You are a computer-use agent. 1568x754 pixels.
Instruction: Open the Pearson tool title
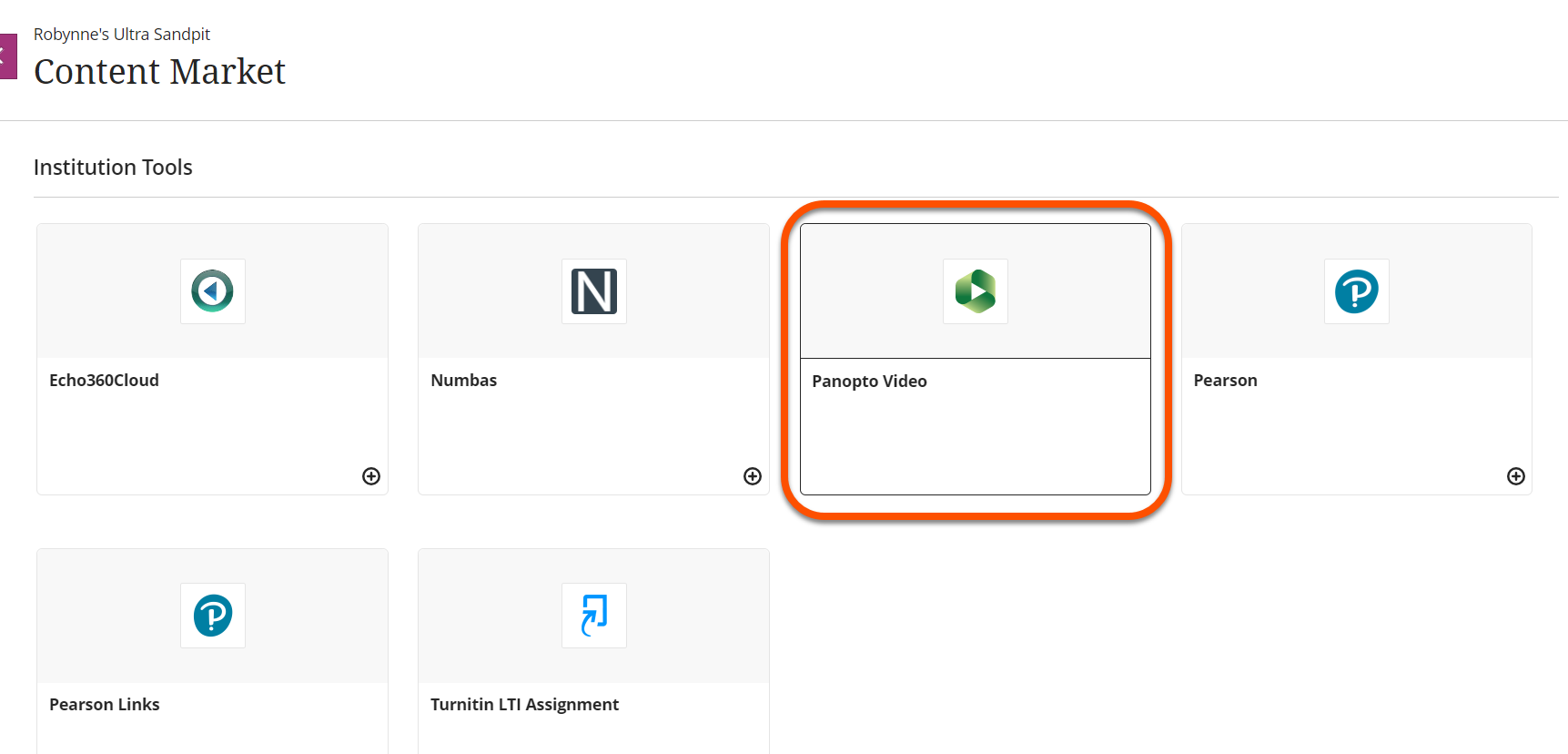tap(1225, 381)
